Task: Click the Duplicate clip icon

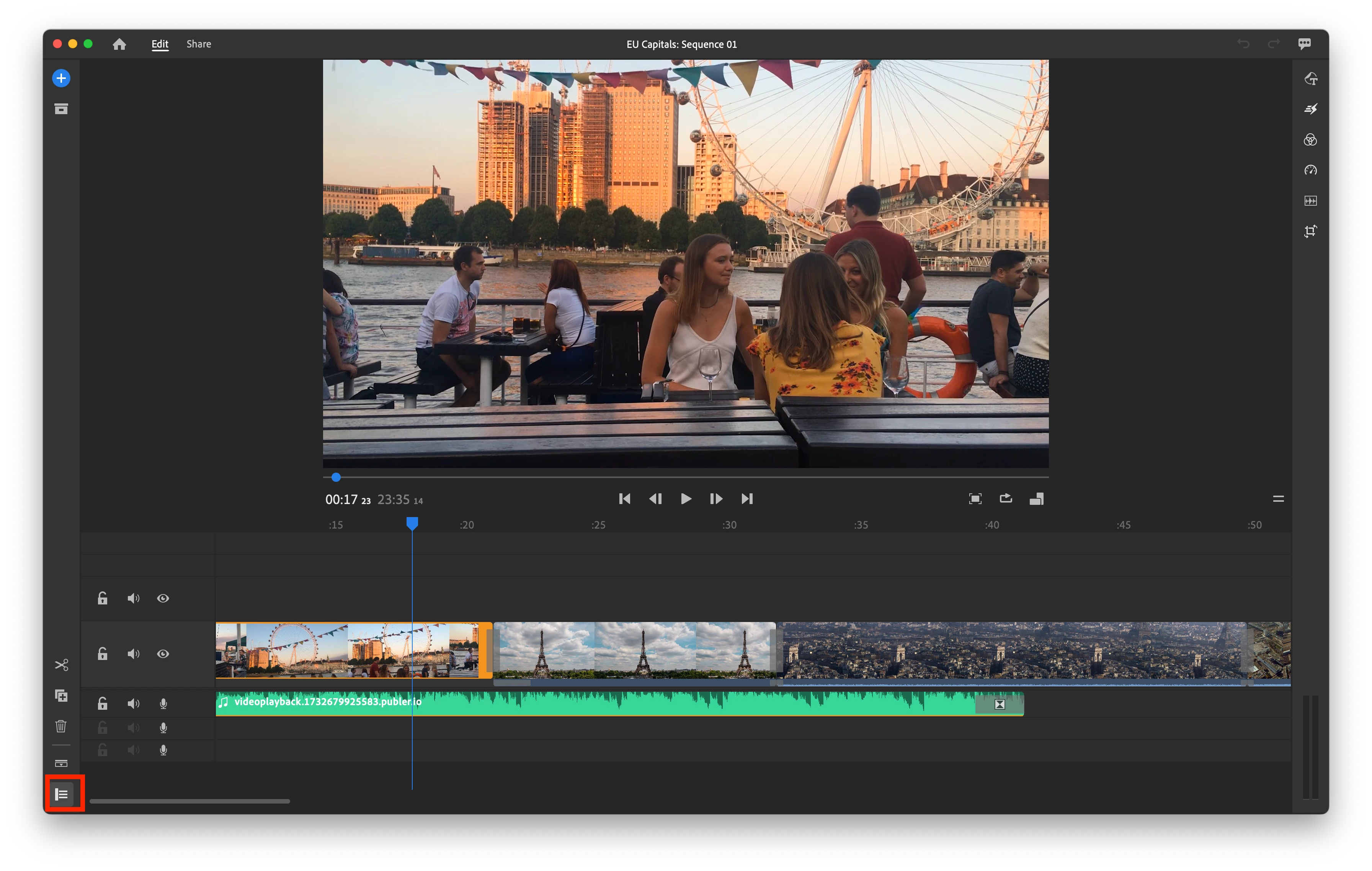Action: click(61, 696)
